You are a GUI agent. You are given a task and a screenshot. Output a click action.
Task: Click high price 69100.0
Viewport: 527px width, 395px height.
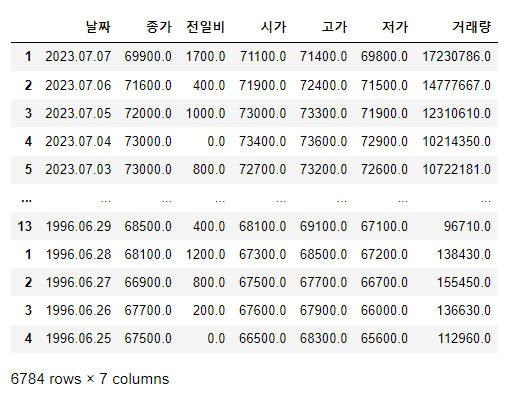pyautogui.click(x=323, y=226)
